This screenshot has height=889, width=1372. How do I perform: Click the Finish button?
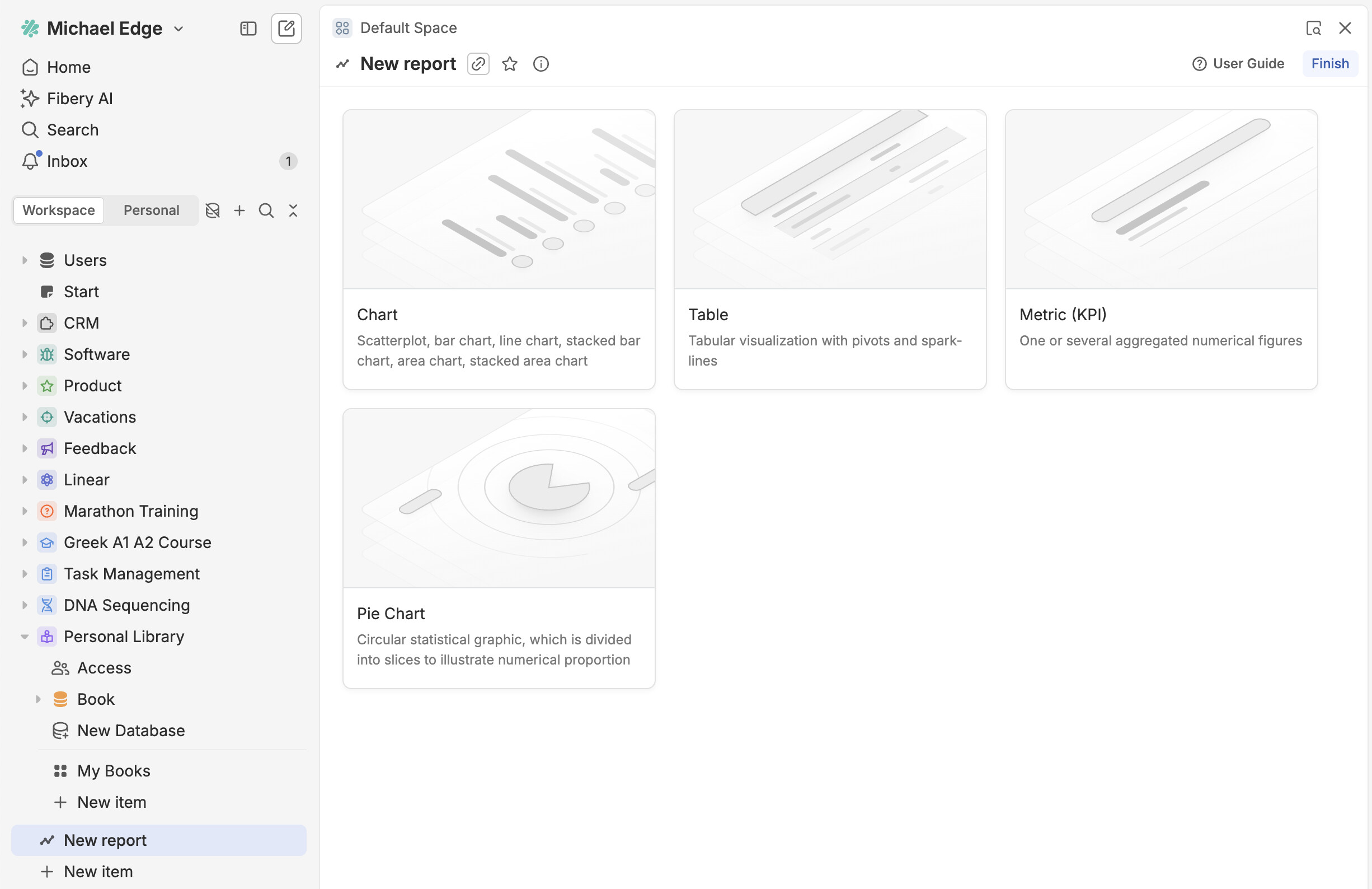click(1329, 63)
